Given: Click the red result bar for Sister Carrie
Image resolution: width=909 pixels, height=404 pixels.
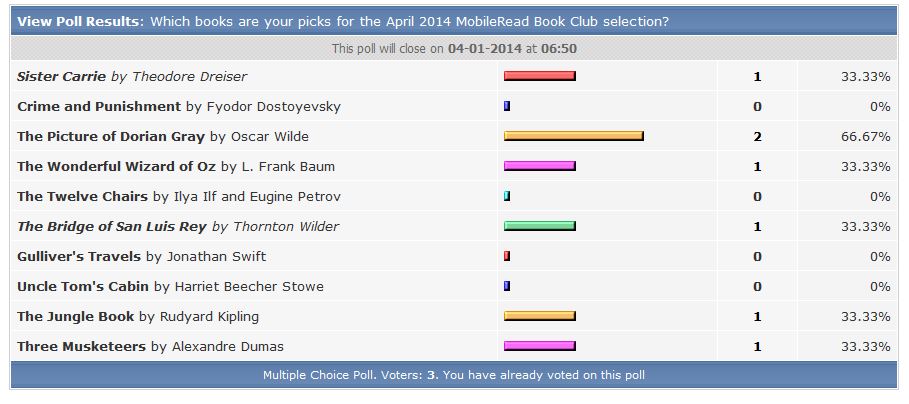Looking at the screenshot, I should tap(539, 76).
